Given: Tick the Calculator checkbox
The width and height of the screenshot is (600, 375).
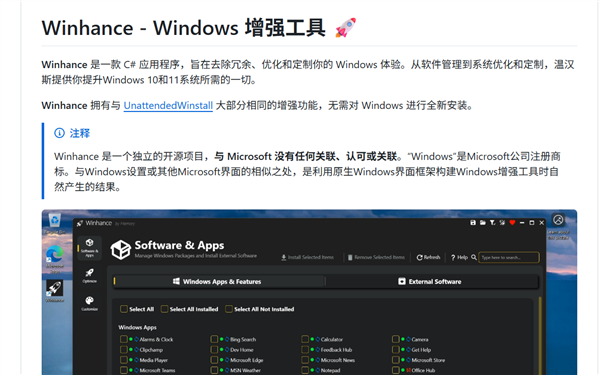Looking at the screenshot, I should click(305, 339).
